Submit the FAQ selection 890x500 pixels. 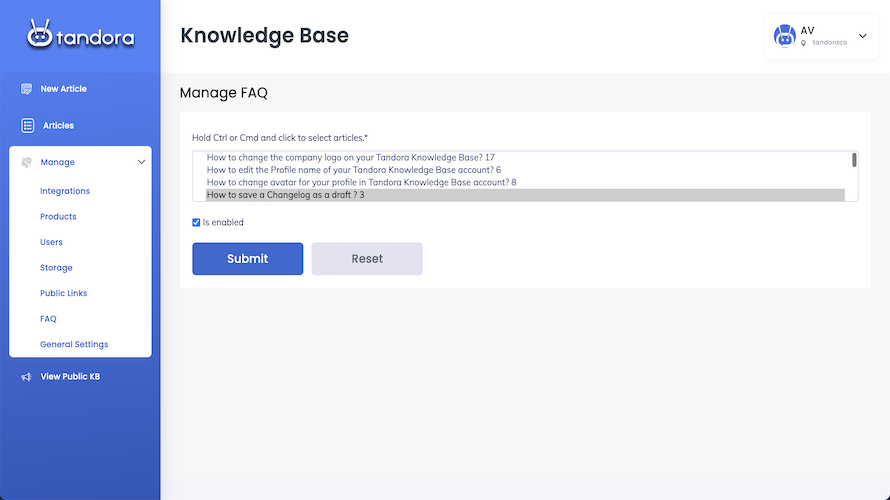coord(247,259)
